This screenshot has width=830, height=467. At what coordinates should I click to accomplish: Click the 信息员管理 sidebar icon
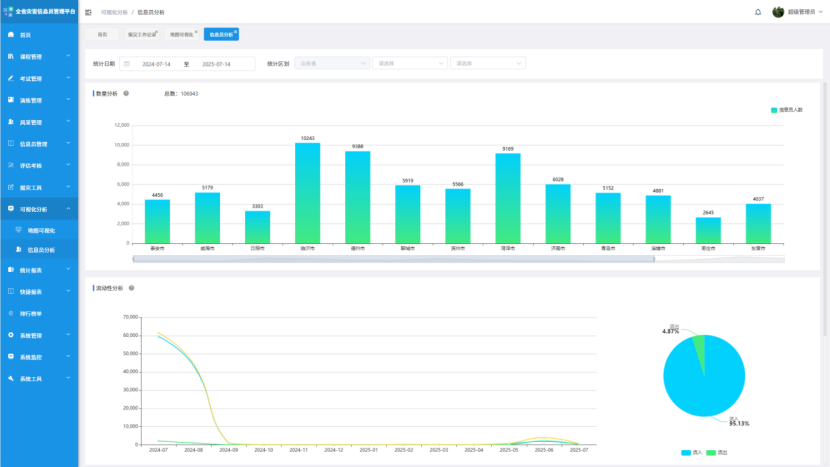[11, 143]
